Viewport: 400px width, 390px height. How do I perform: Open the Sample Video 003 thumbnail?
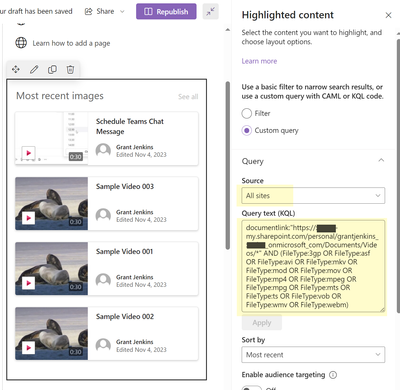pos(51,203)
